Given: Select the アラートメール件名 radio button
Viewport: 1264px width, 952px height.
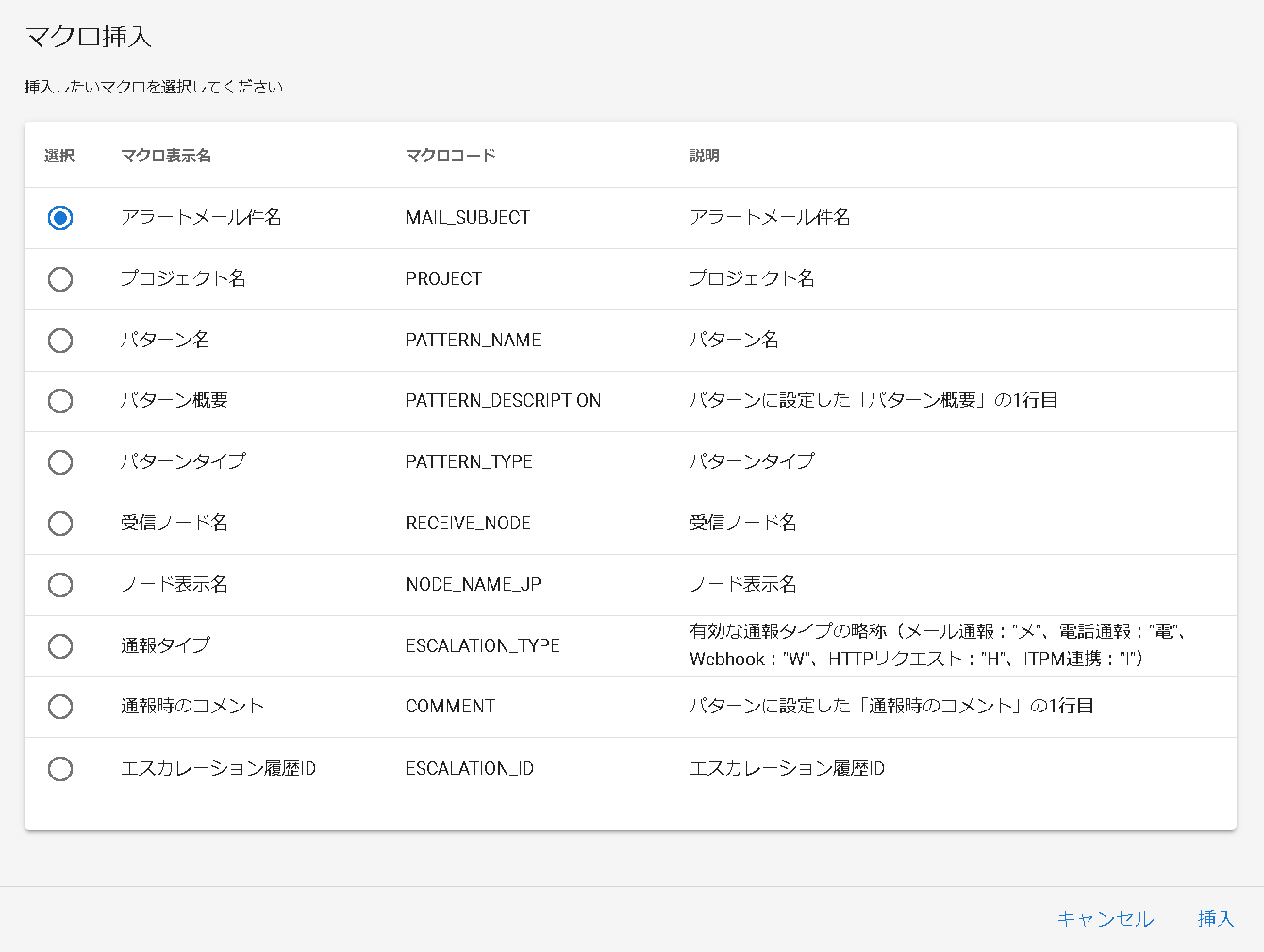Looking at the screenshot, I should 60,218.
